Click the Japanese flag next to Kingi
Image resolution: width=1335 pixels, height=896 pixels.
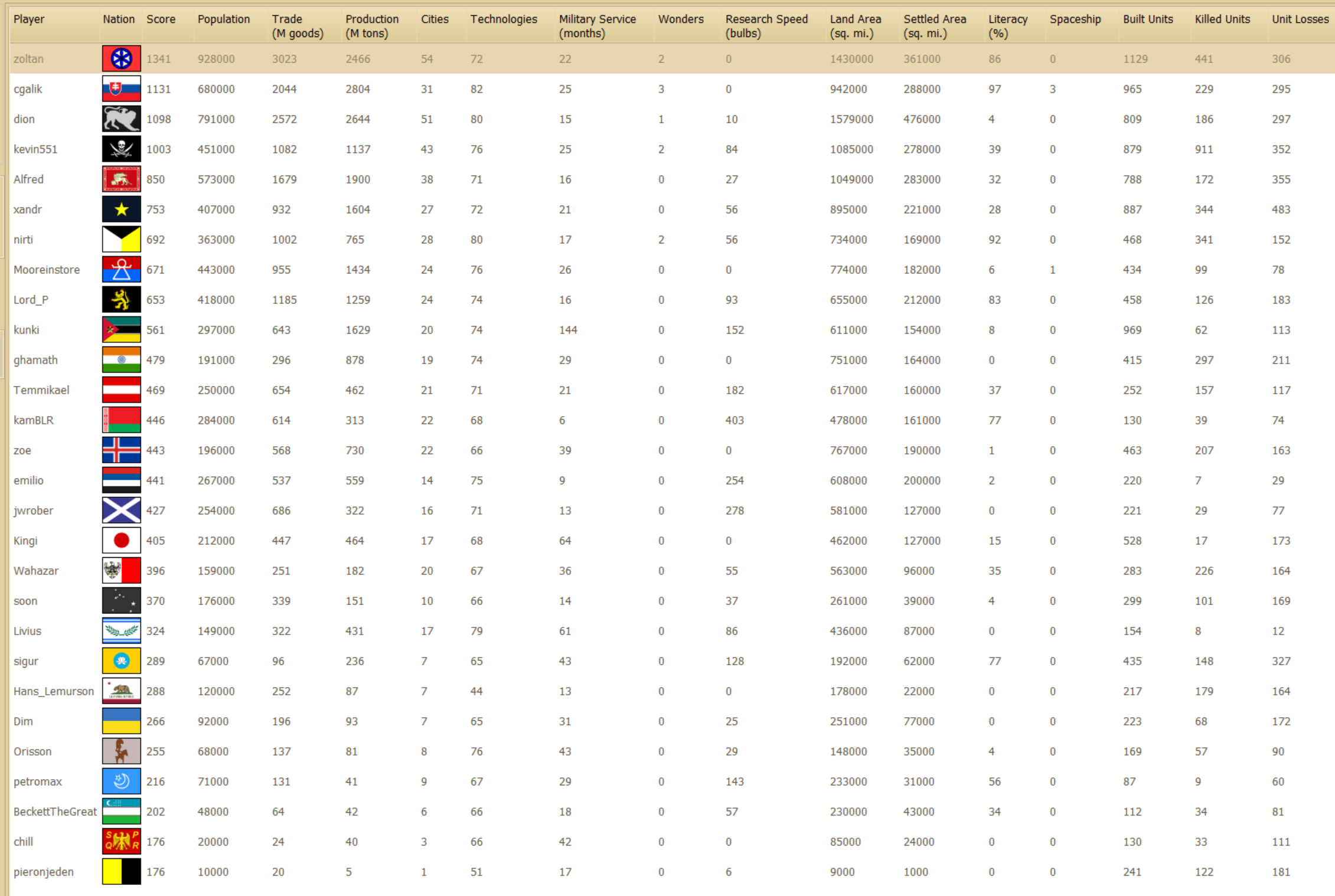coord(121,540)
